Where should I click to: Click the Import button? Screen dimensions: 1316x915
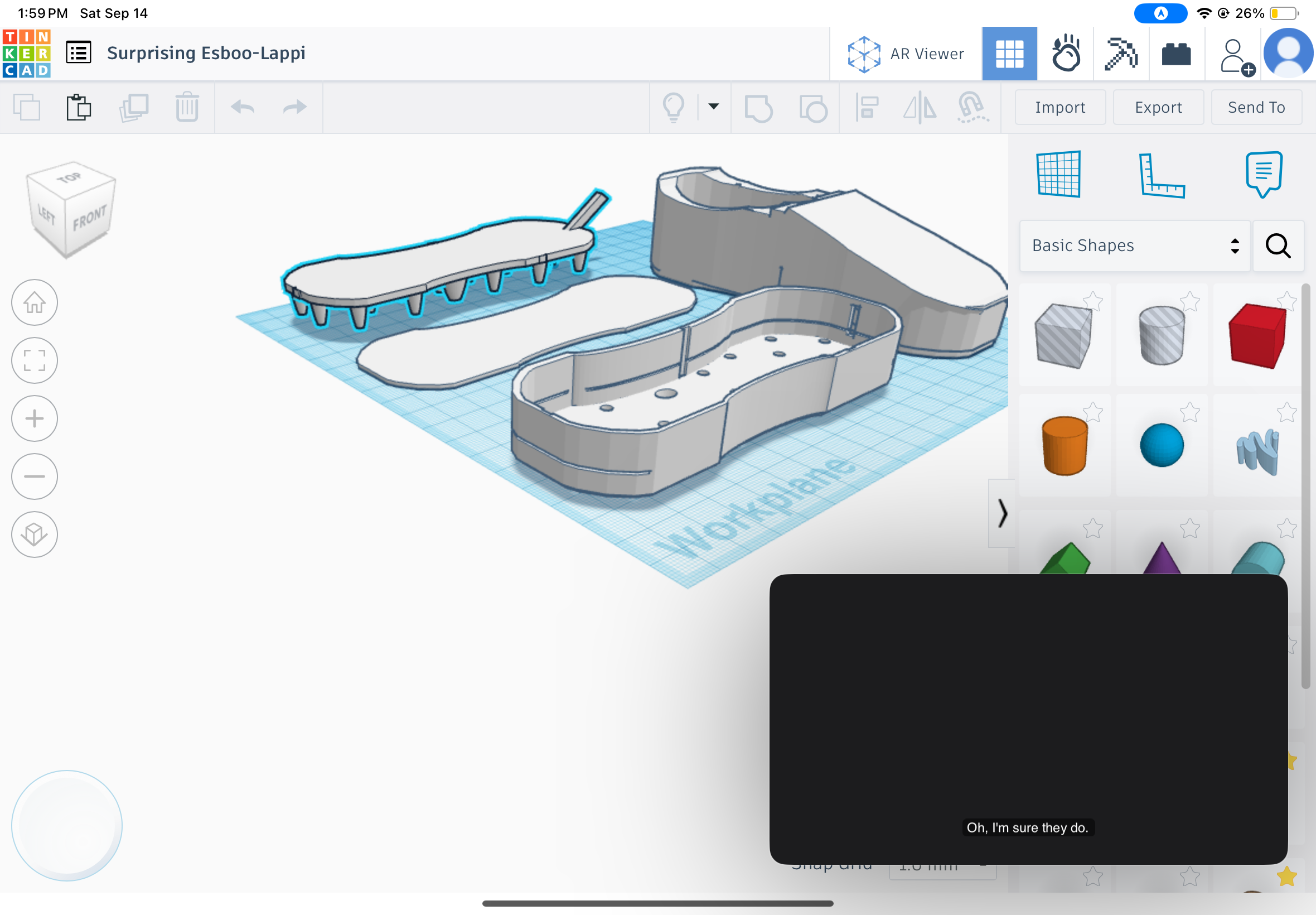[x=1060, y=107]
